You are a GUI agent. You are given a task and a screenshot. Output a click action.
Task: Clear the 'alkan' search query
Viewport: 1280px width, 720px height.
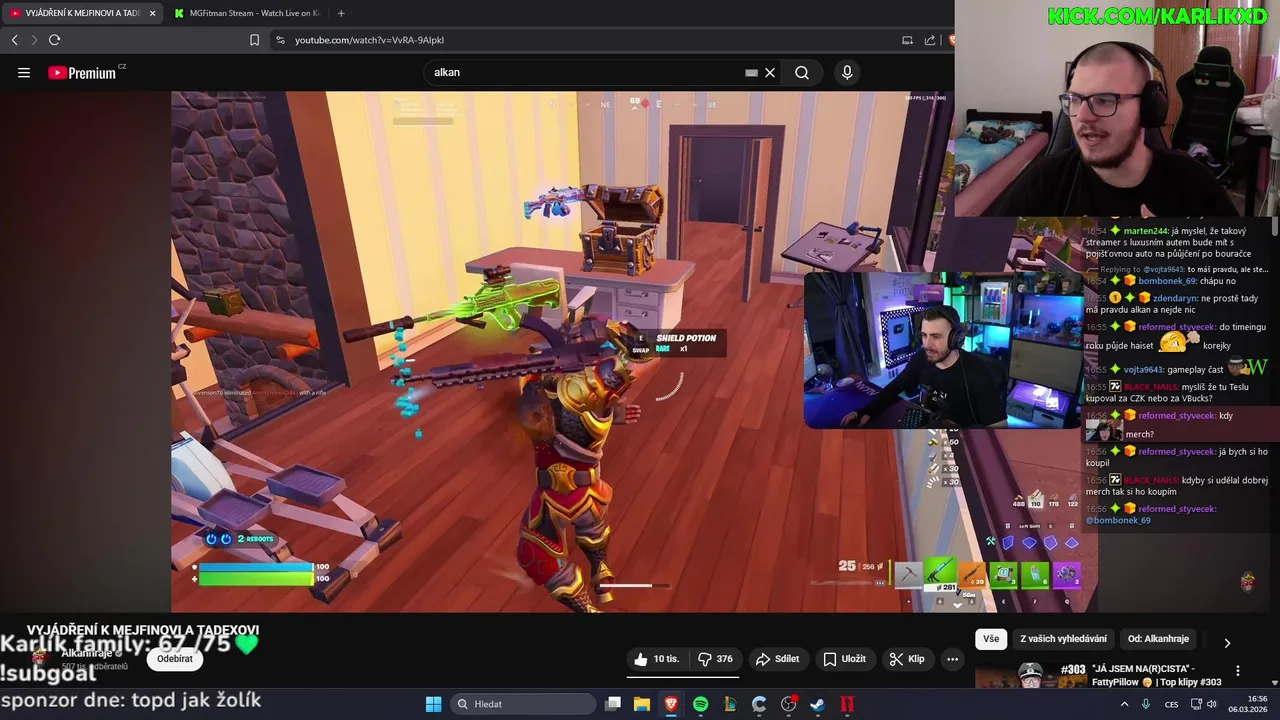[x=770, y=72]
